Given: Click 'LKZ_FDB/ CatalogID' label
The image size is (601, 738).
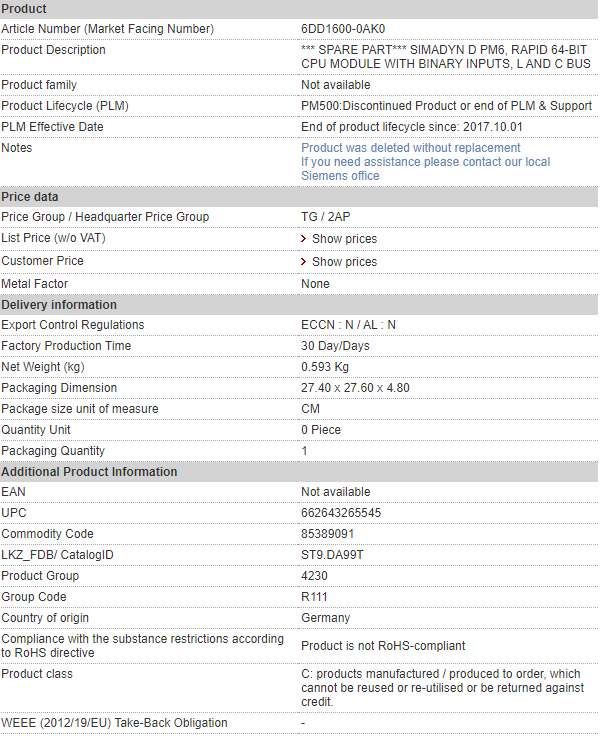Looking at the screenshot, I should click(x=57, y=555).
